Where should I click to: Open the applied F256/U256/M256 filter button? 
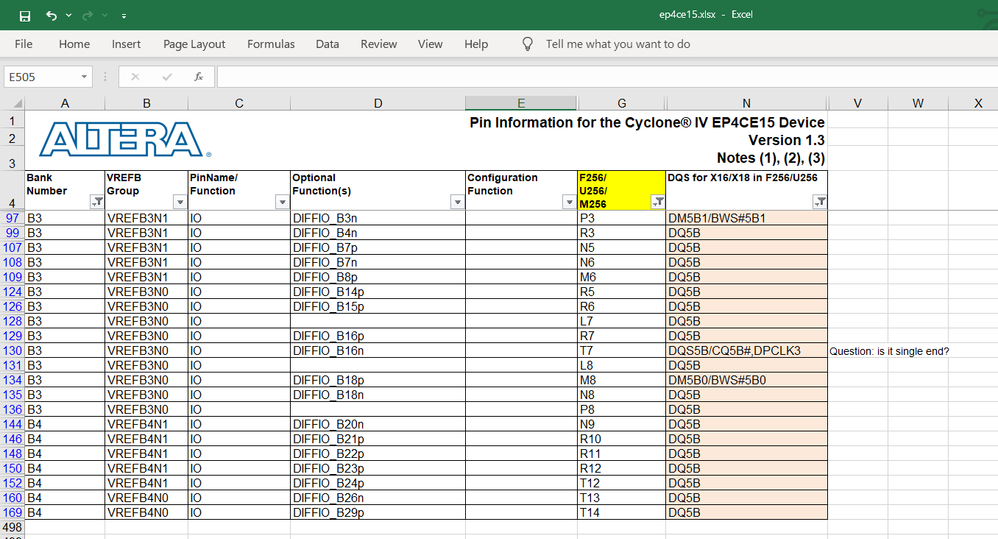click(657, 202)
